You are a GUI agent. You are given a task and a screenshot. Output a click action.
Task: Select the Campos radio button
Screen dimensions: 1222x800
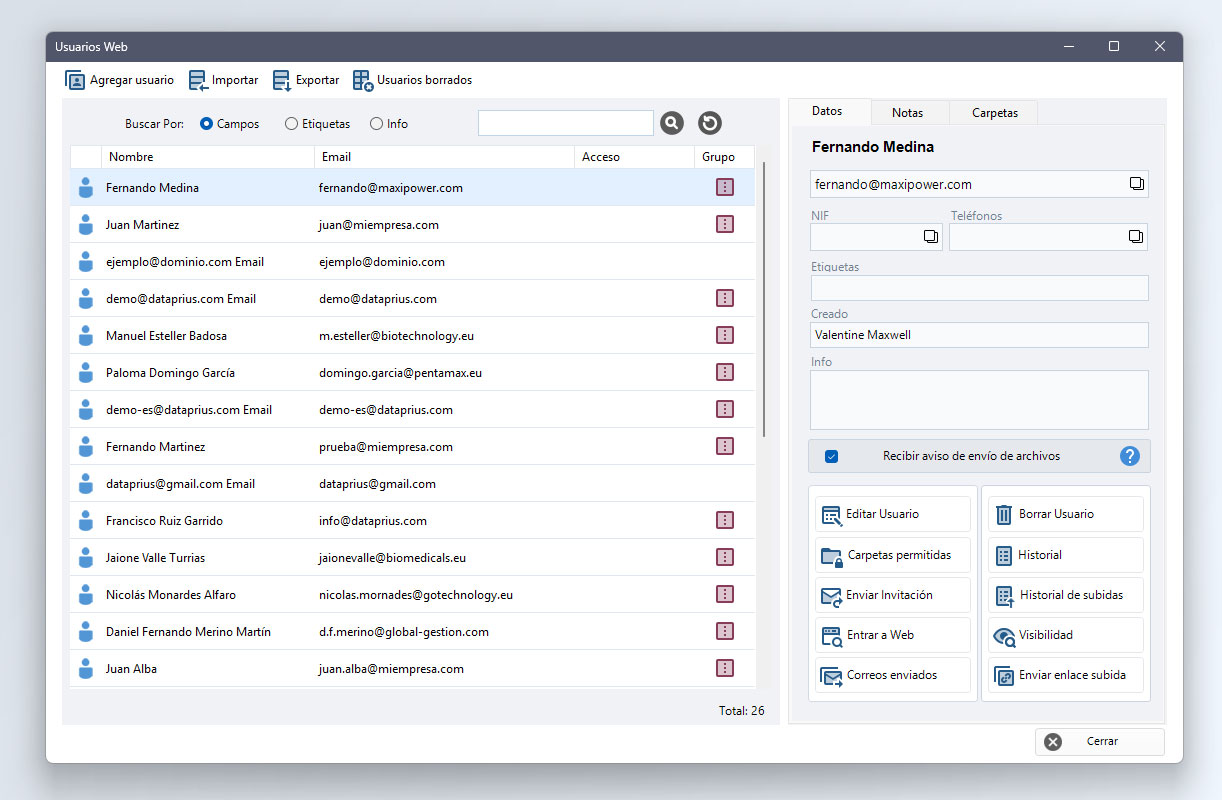pos(206,124)
